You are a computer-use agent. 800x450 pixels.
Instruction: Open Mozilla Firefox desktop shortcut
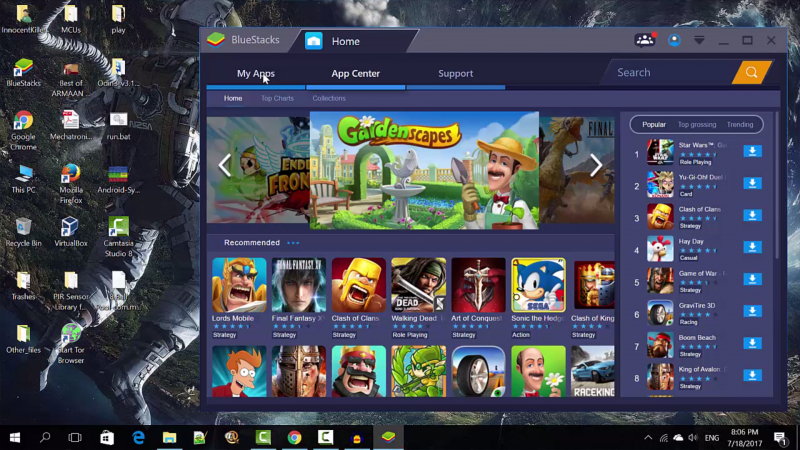pyautogui.click(x=70, y=184)
